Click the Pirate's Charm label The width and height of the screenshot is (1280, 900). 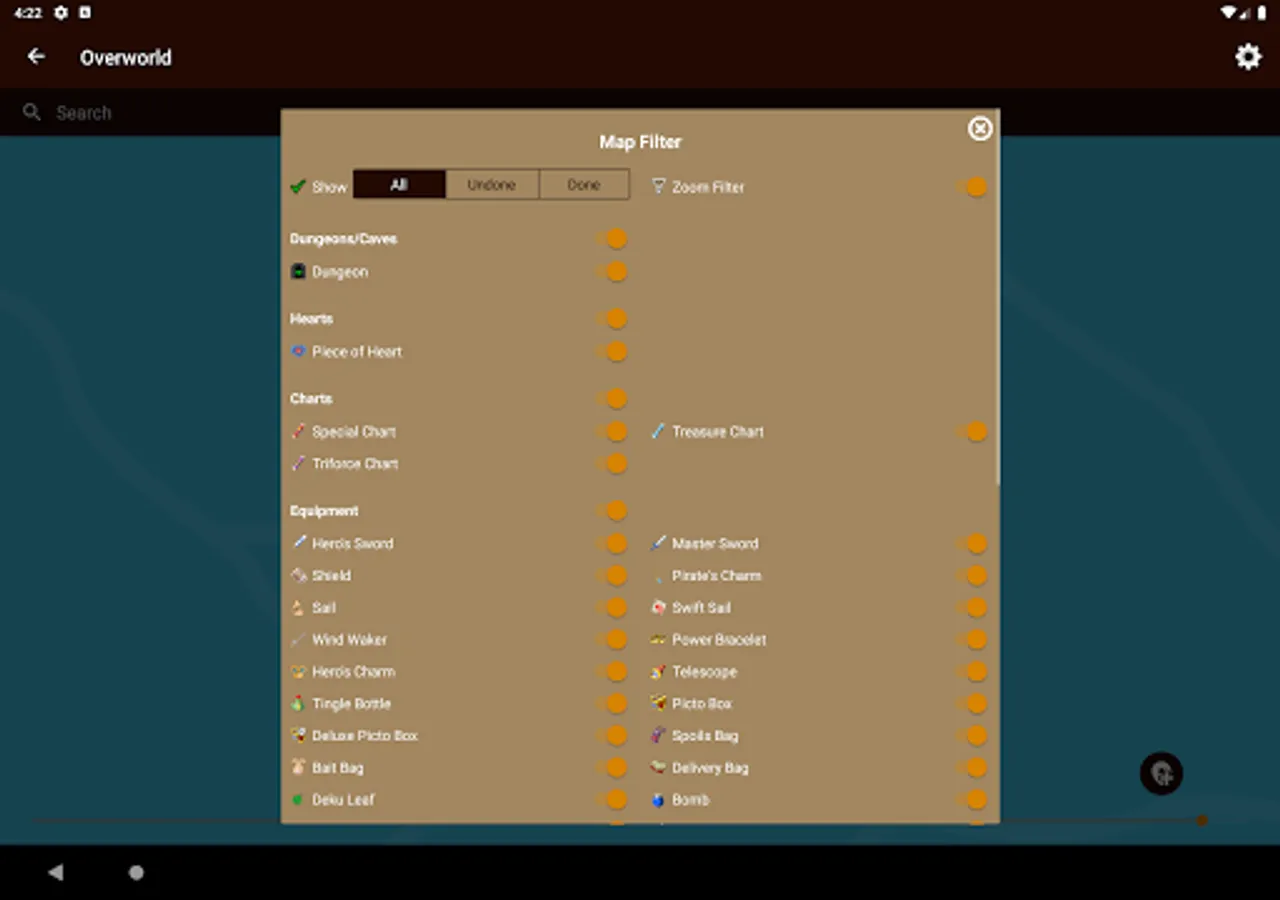[716, 575]
